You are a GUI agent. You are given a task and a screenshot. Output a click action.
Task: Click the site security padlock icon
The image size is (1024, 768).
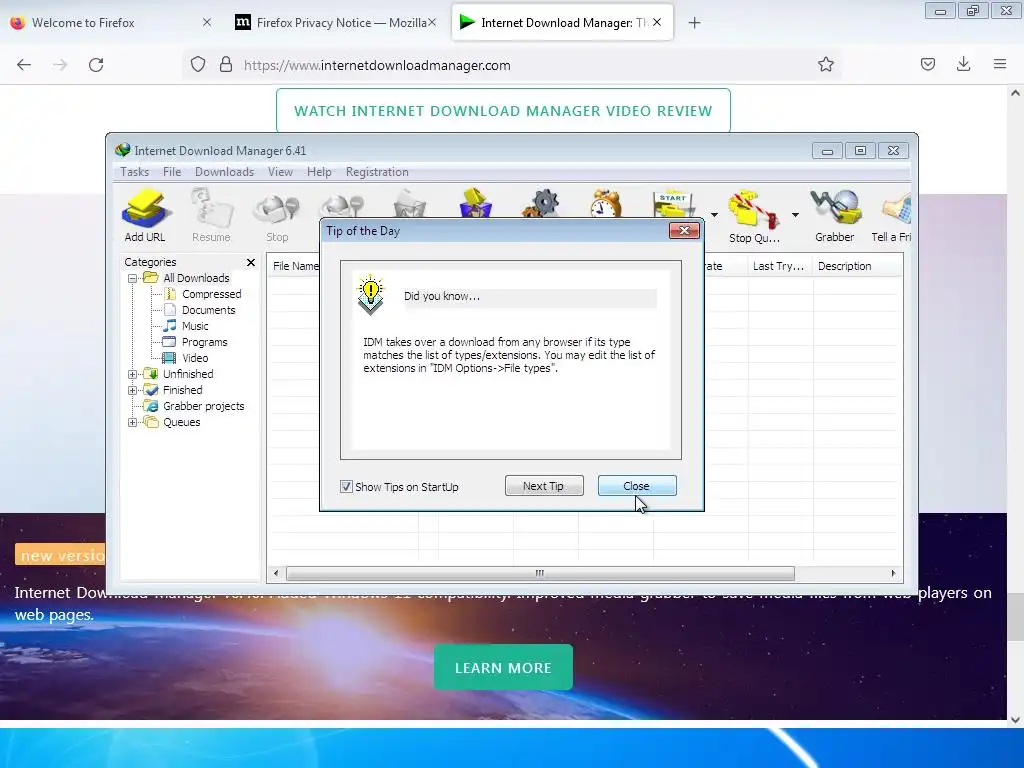pos(226,65)
